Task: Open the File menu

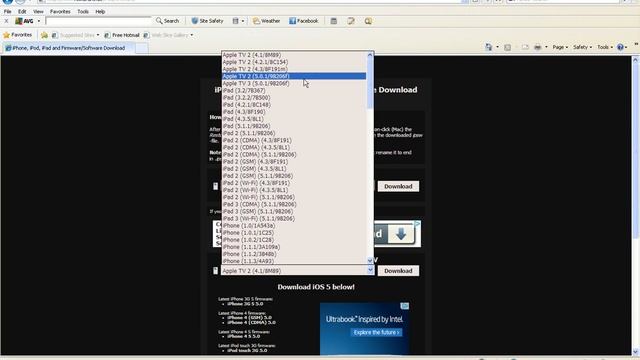Action: [x=7, y=11]
